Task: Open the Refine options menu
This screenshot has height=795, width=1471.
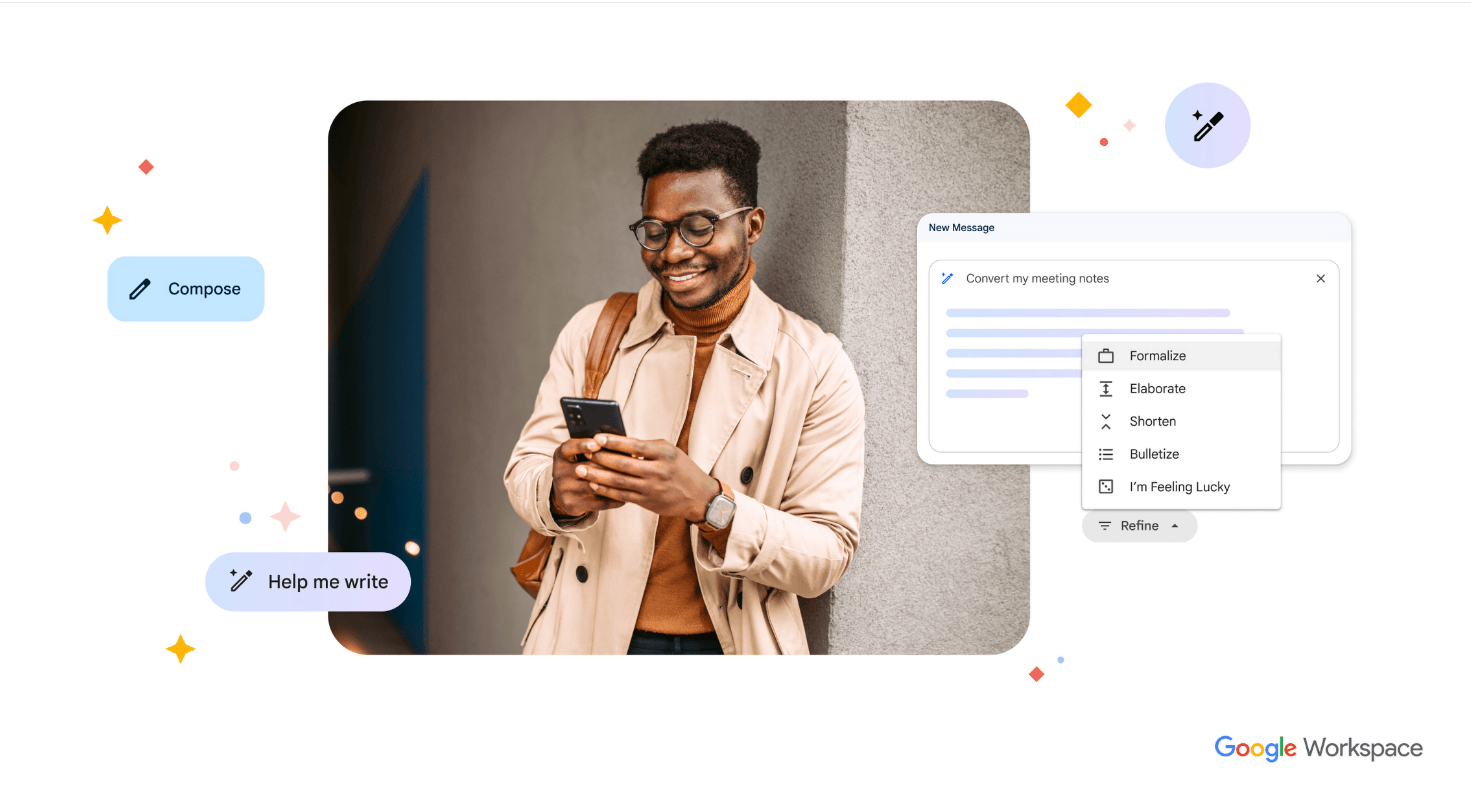Action: pos(1139,525)
